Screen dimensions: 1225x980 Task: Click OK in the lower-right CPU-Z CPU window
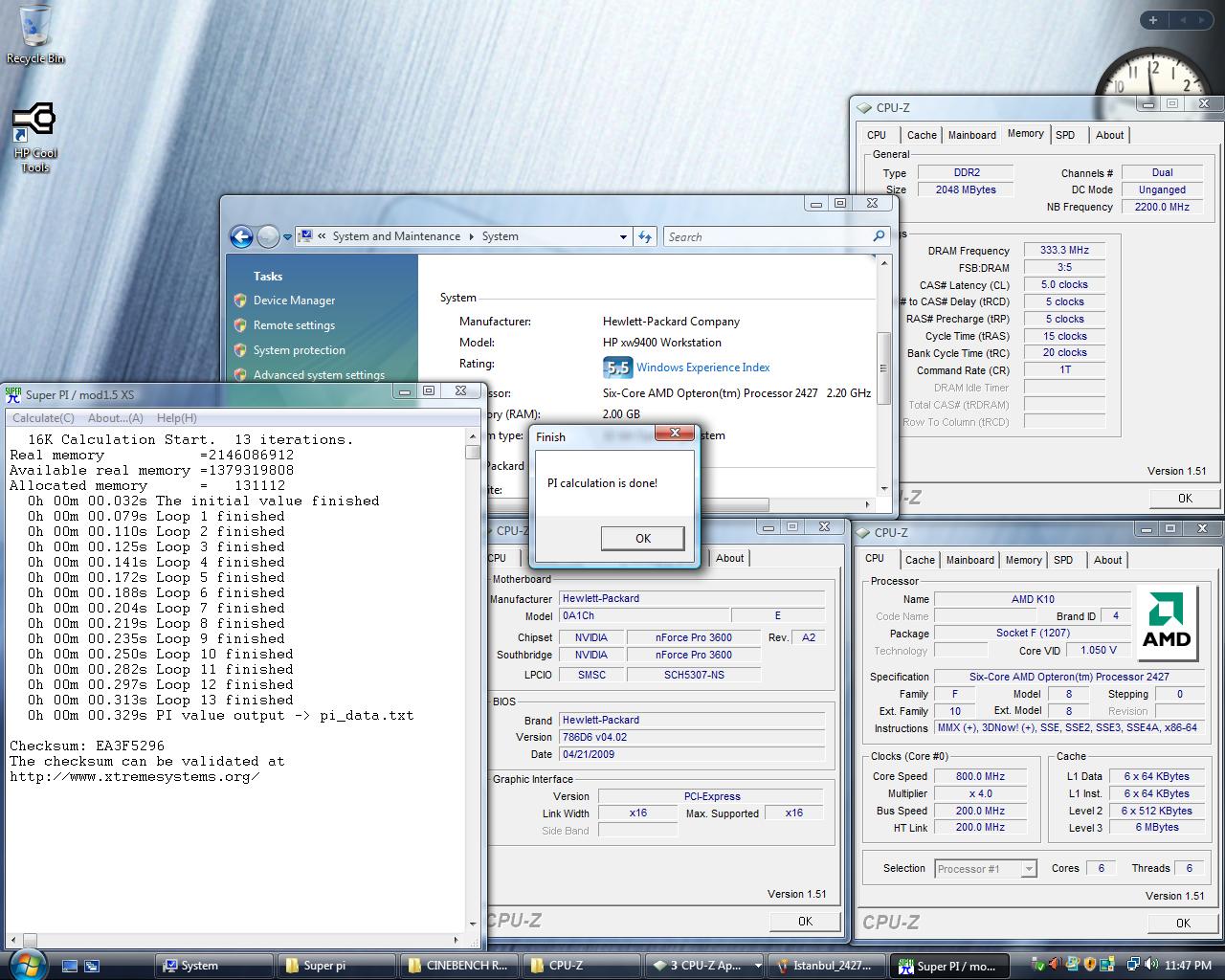(1184, 923)
